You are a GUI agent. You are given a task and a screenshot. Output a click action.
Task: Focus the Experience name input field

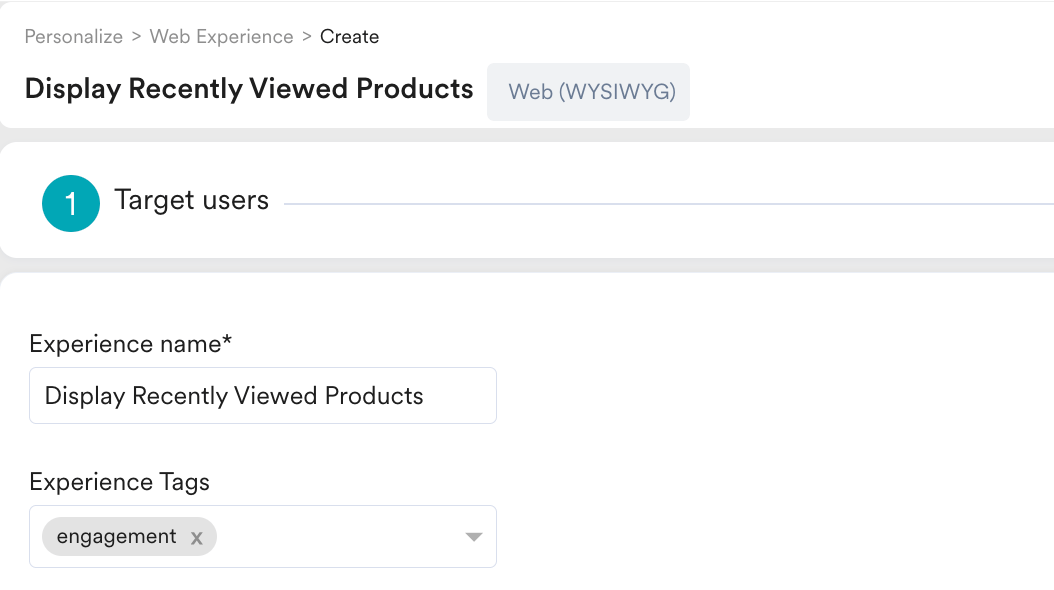pyautogui.click(x=263, y=396)
